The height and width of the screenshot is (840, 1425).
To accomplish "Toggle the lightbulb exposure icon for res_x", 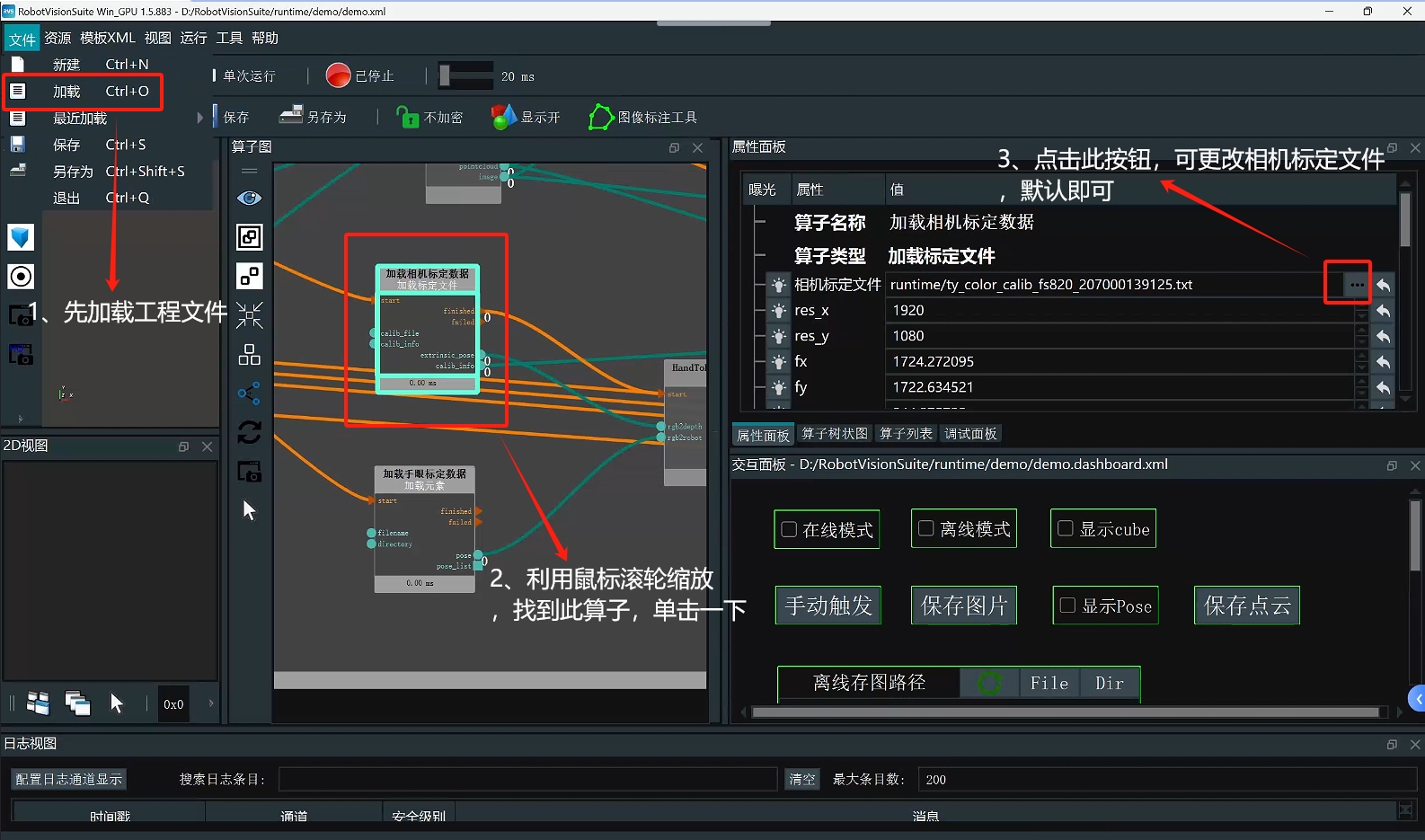I will [778, 311].
